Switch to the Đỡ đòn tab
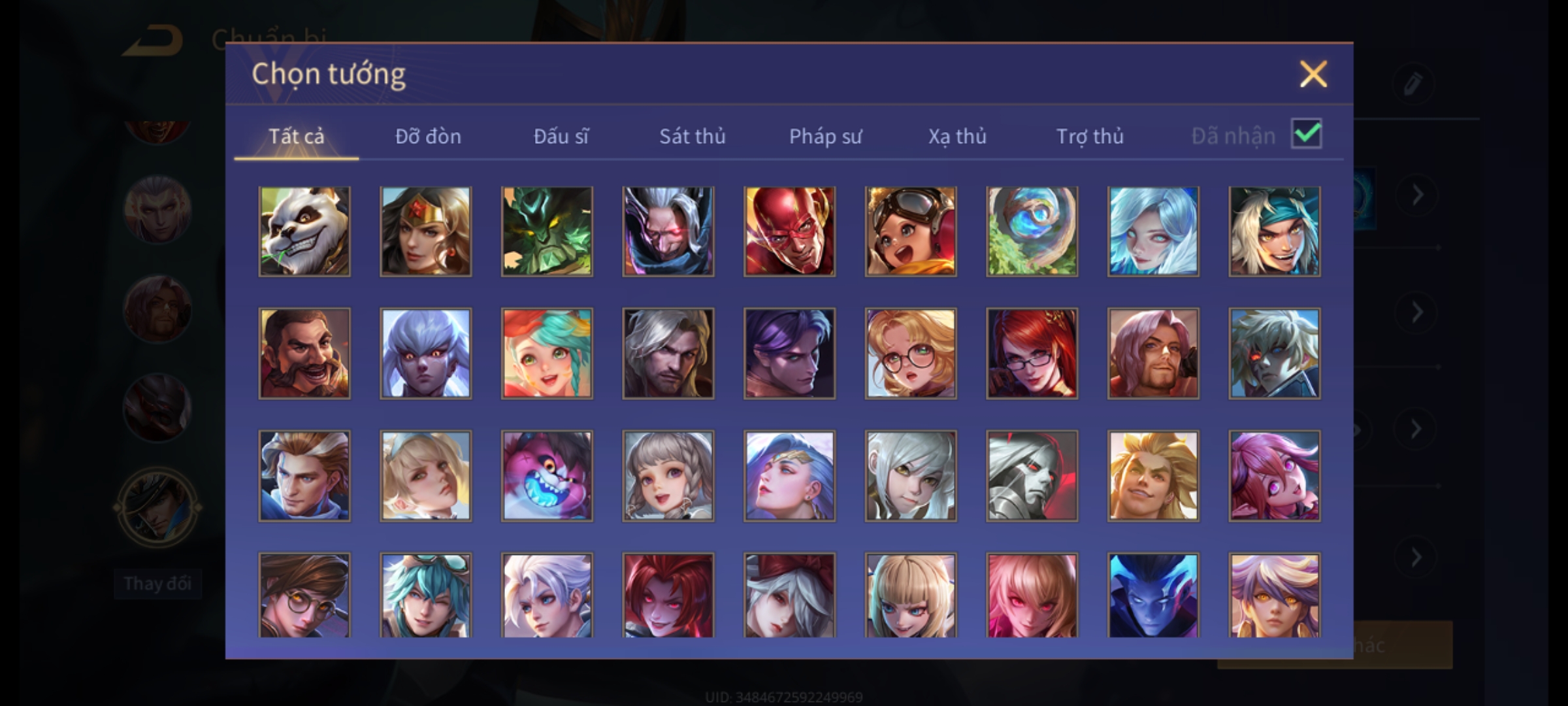1568x706 pixels. pyautogui.click(x=428, y=136)
